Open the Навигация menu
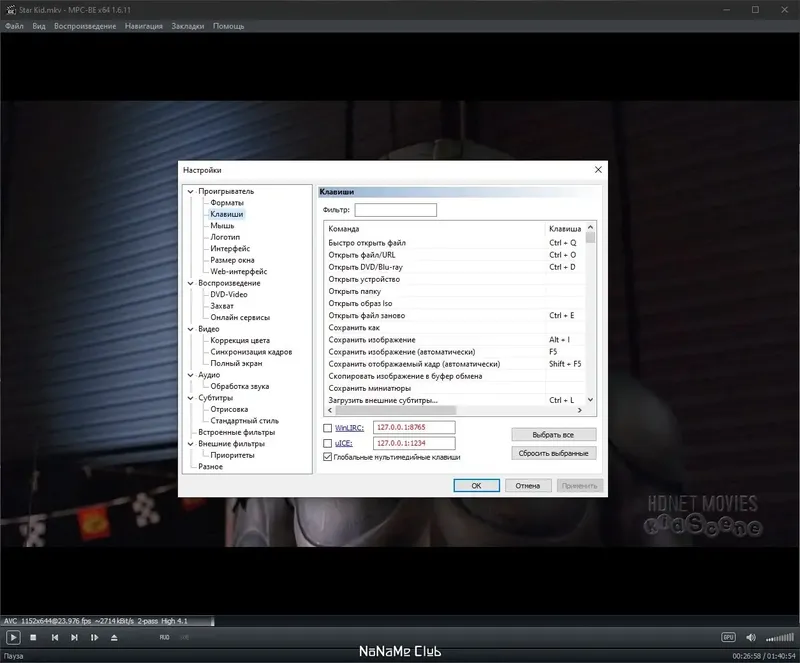This screenshot has height=663, width=800. pyautogui.click(x=143, y=26)
